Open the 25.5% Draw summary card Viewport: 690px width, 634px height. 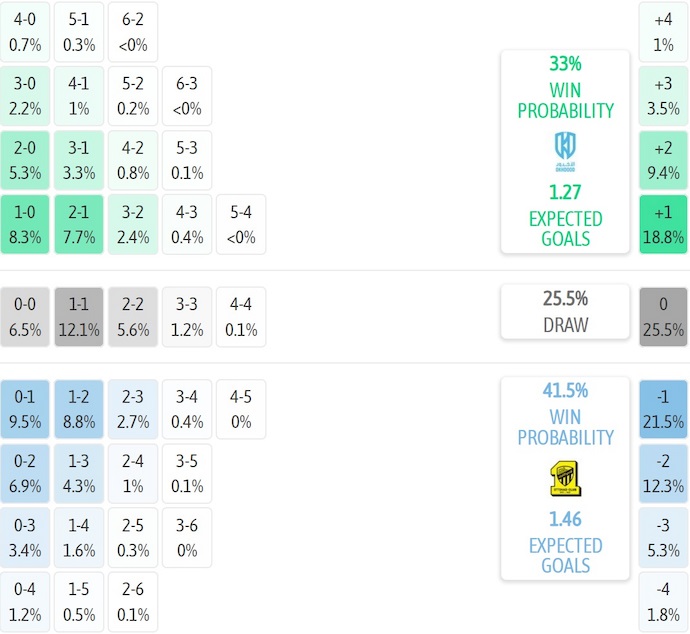[565, 311]
